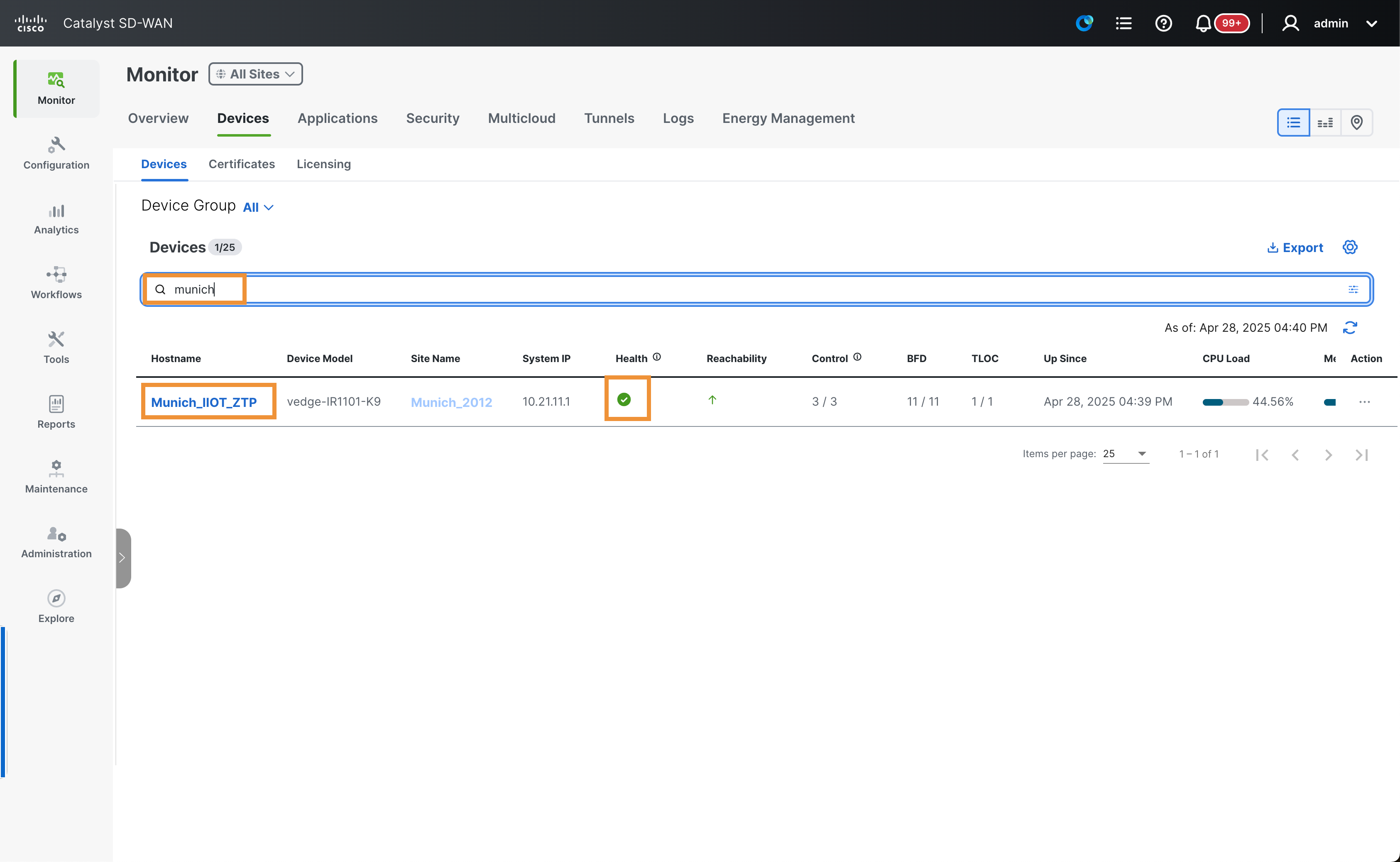Open notifications bell with 99+ badge

pos(1221,23)
